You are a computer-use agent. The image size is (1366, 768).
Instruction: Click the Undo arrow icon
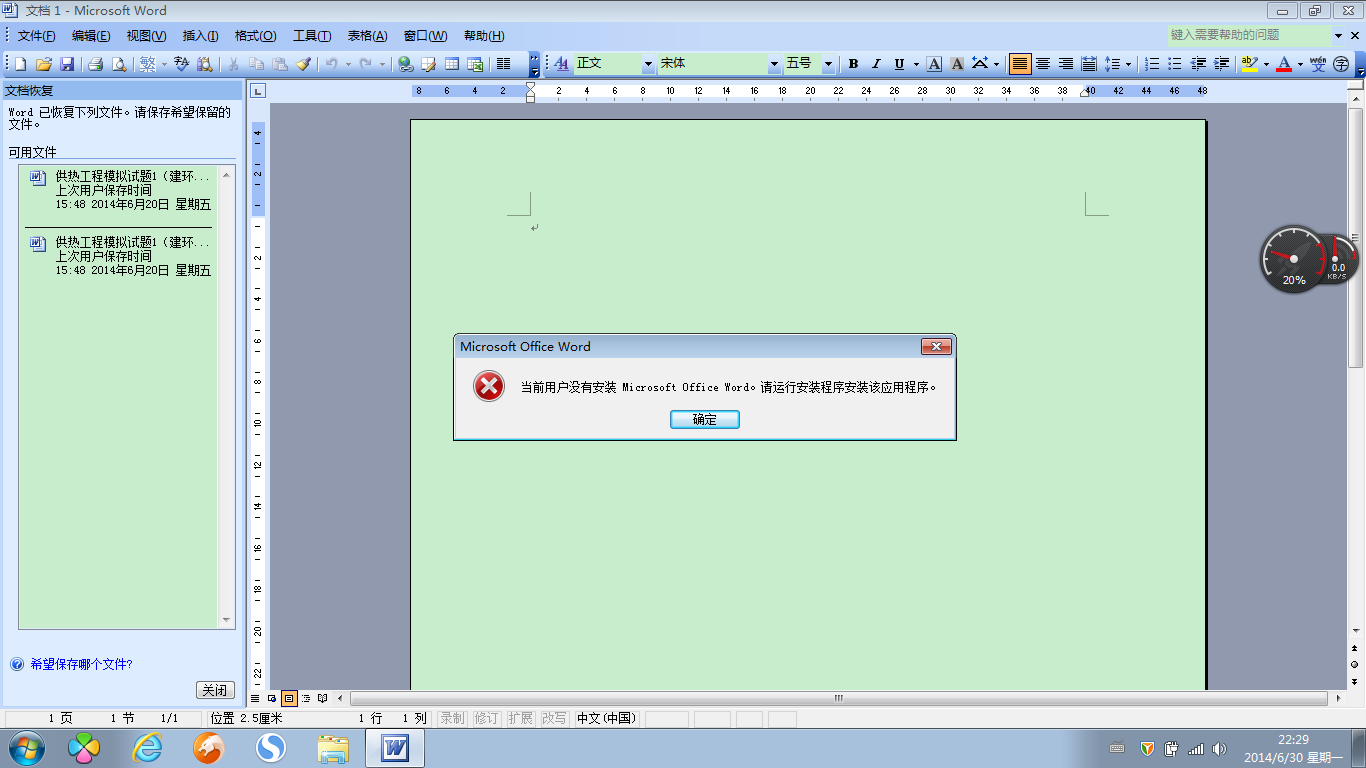pyautogui.click(x=331, y=64)
